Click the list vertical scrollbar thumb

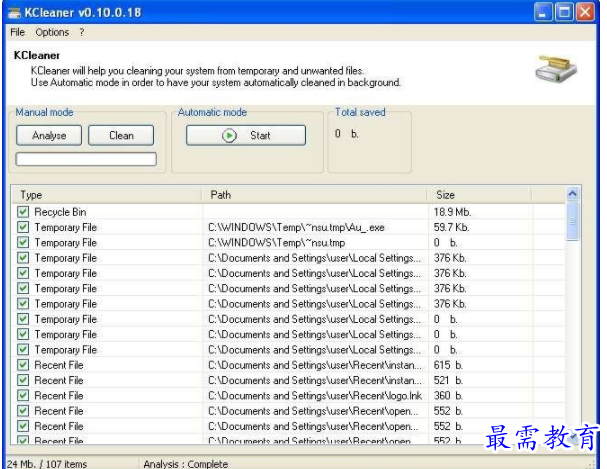point(573,221)
